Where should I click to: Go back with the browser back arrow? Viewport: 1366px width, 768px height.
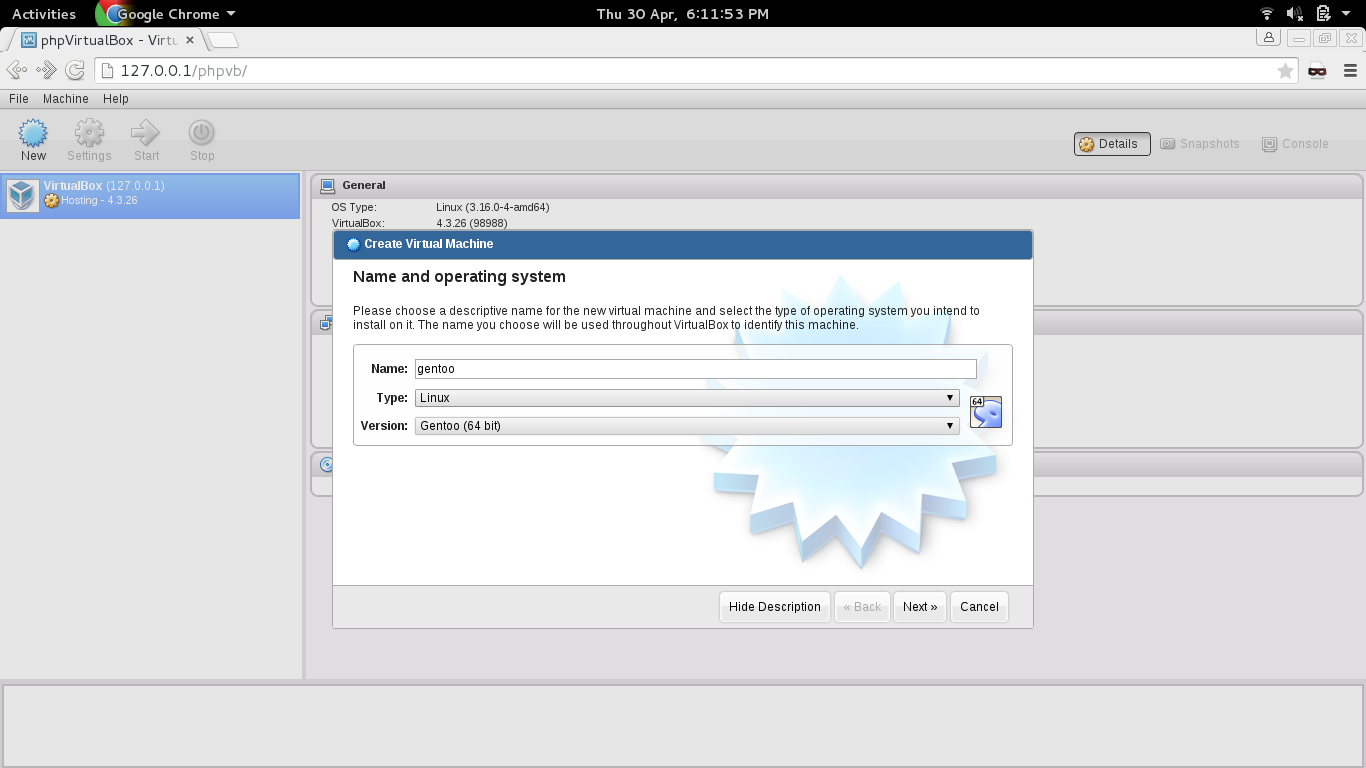pos(17,70)
